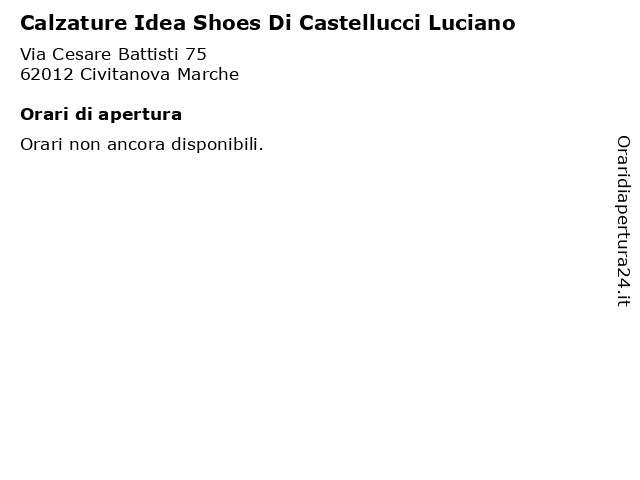The width and height of the screenshot is (640, 480).
Task: Click the city name Civitanova Marche
Action: 160,74
